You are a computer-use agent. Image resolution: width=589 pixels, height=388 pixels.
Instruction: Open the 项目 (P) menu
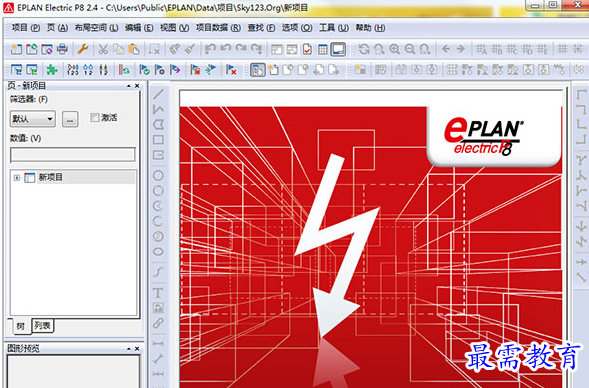[x=26, y=28]
